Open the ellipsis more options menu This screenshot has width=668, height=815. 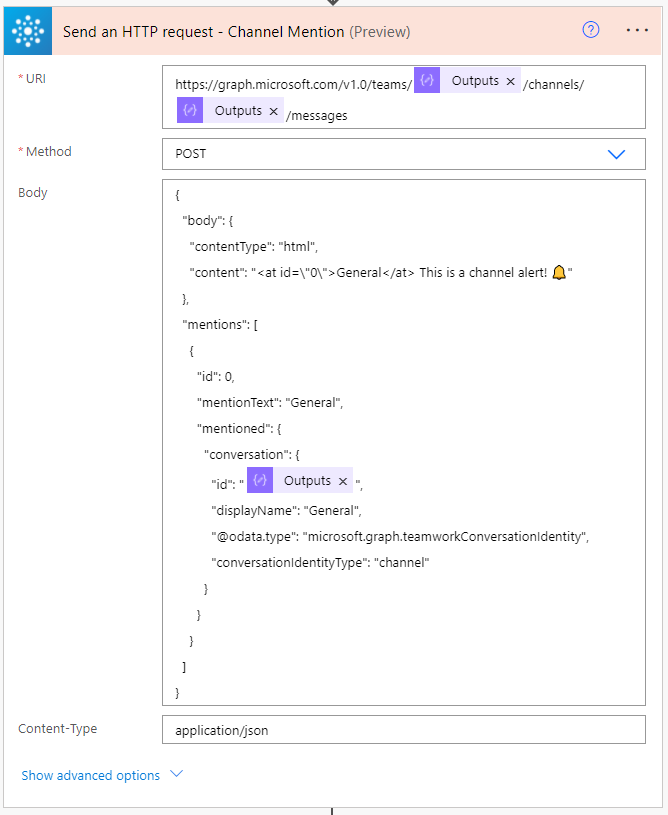[x=637, y=30]
